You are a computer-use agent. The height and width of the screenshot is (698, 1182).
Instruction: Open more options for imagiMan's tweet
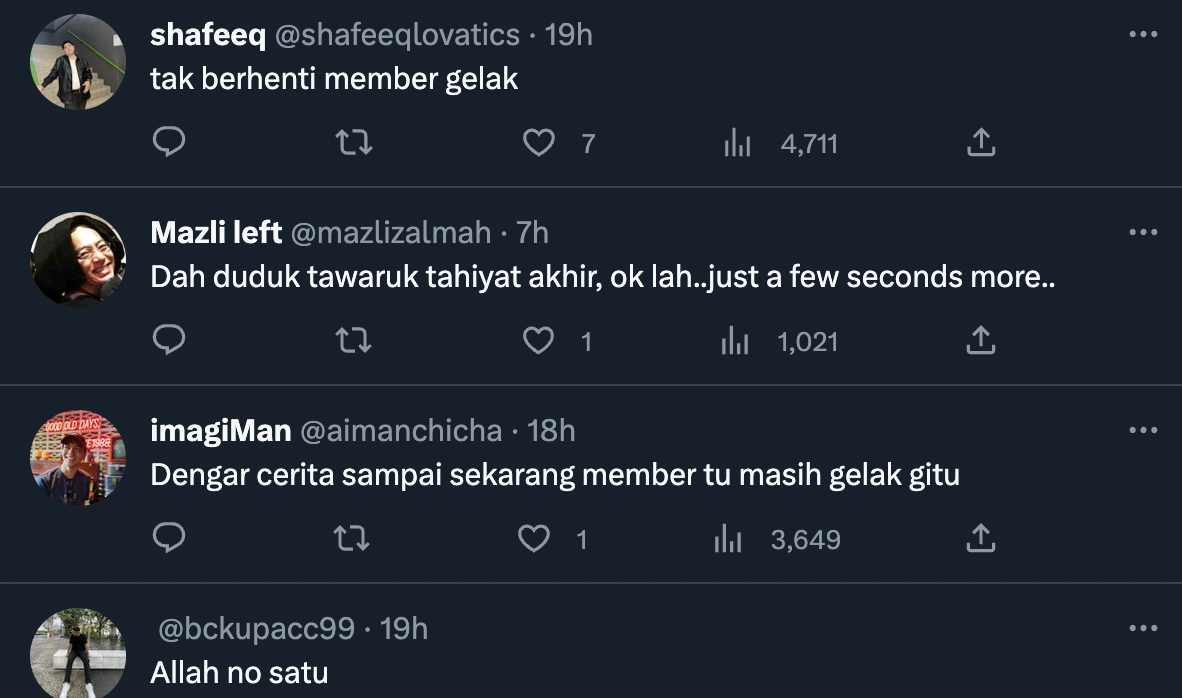coord(1142,431)
